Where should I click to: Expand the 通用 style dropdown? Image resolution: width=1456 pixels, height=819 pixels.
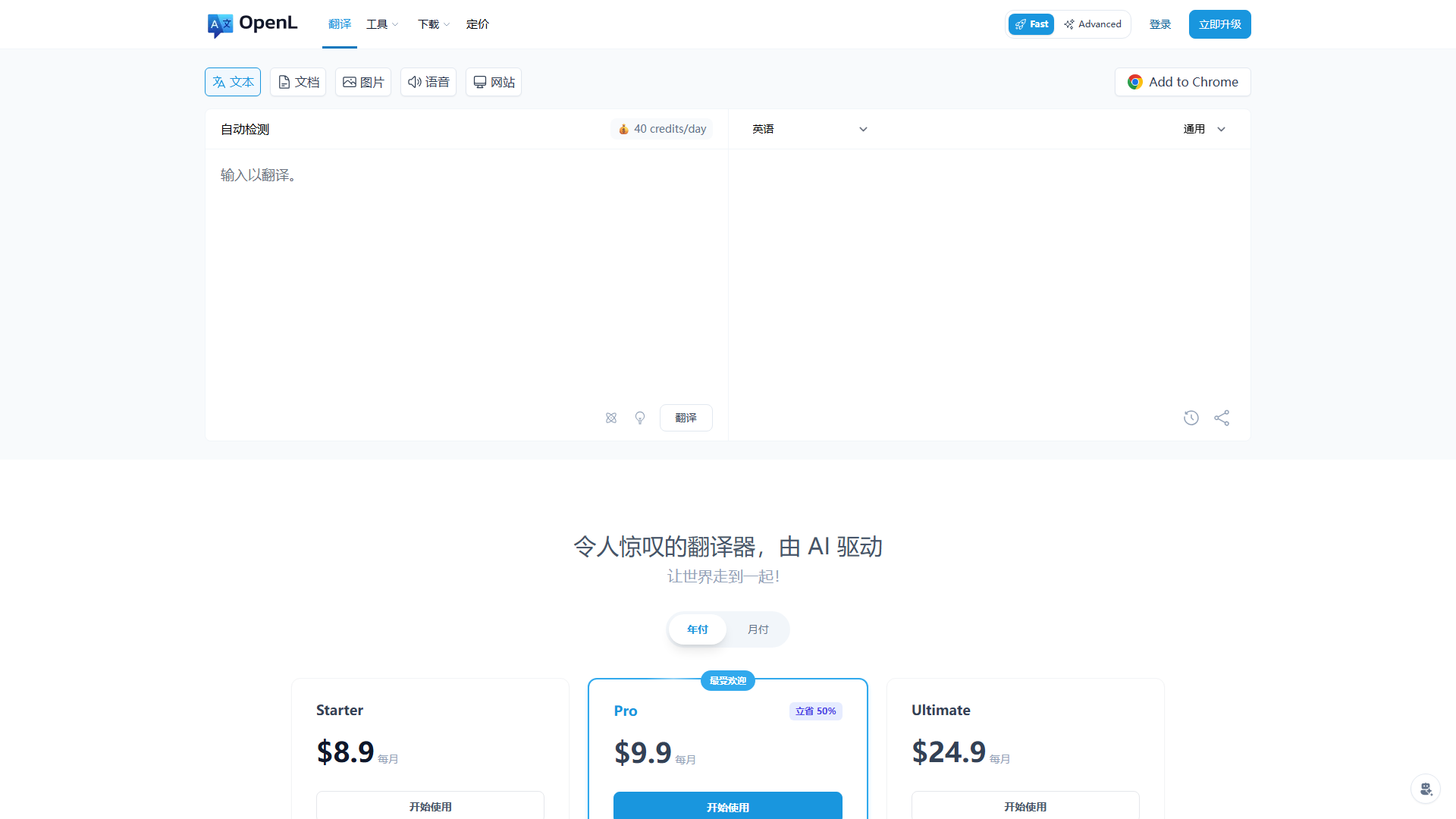(1204, 129)
